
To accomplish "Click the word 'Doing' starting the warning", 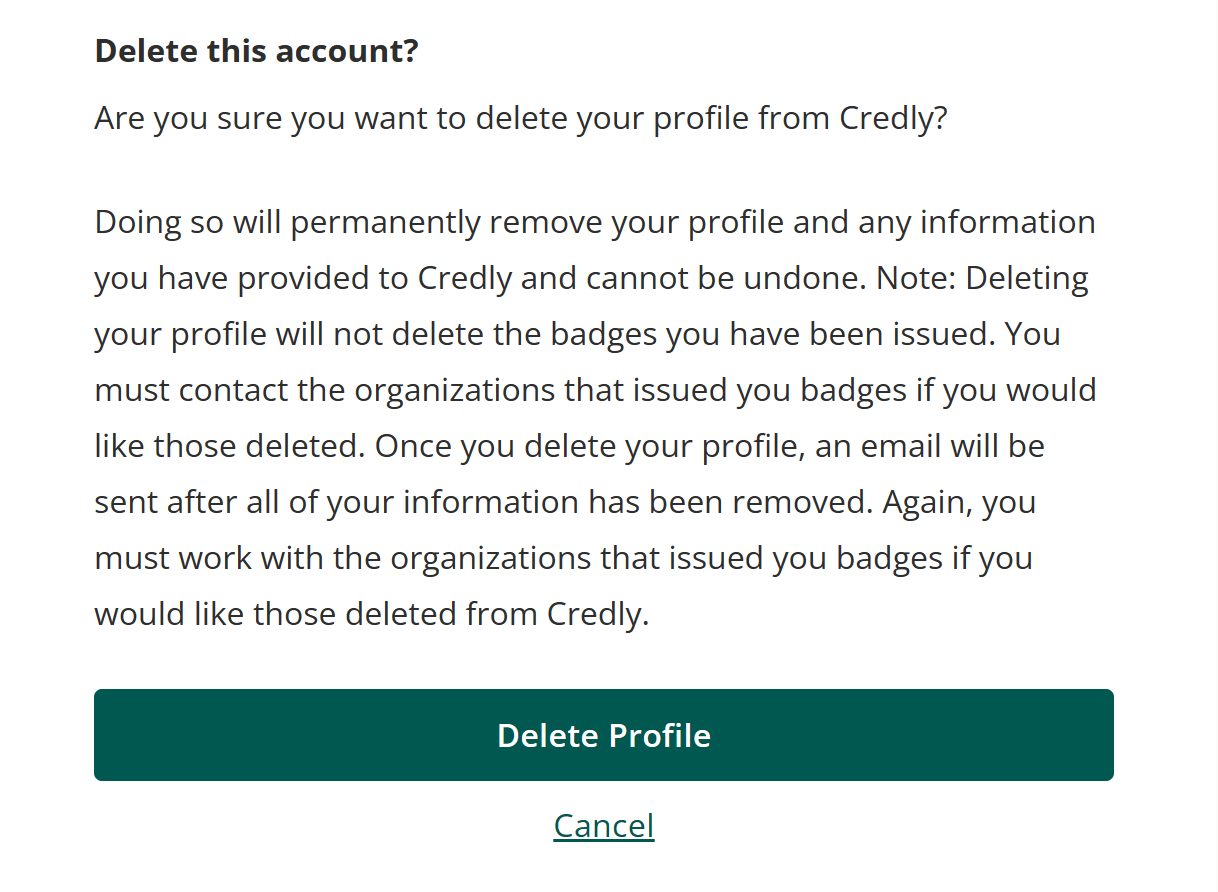I will pos(138,222).
